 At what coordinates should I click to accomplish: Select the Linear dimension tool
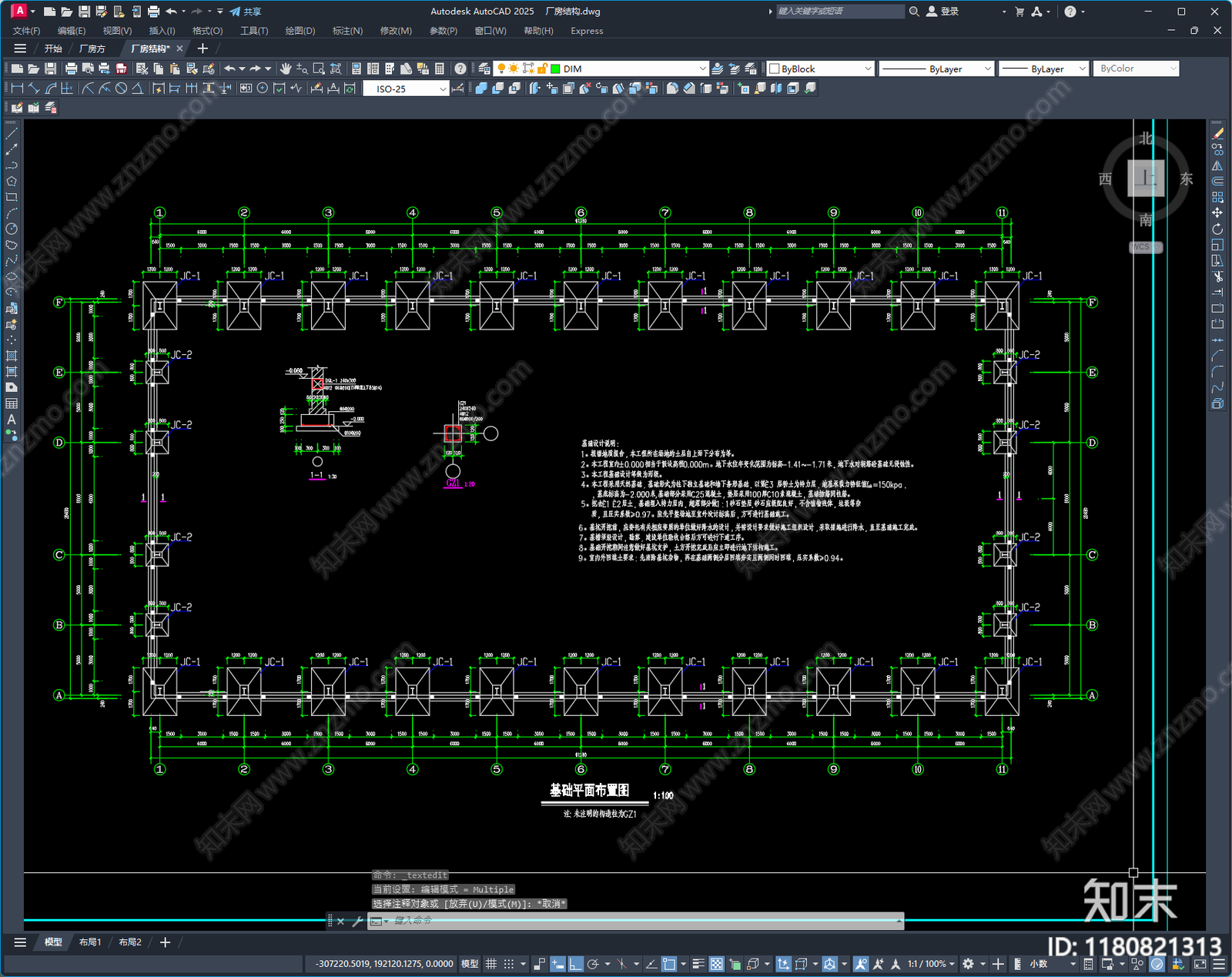pyautogui.click(x=17, y=89)
